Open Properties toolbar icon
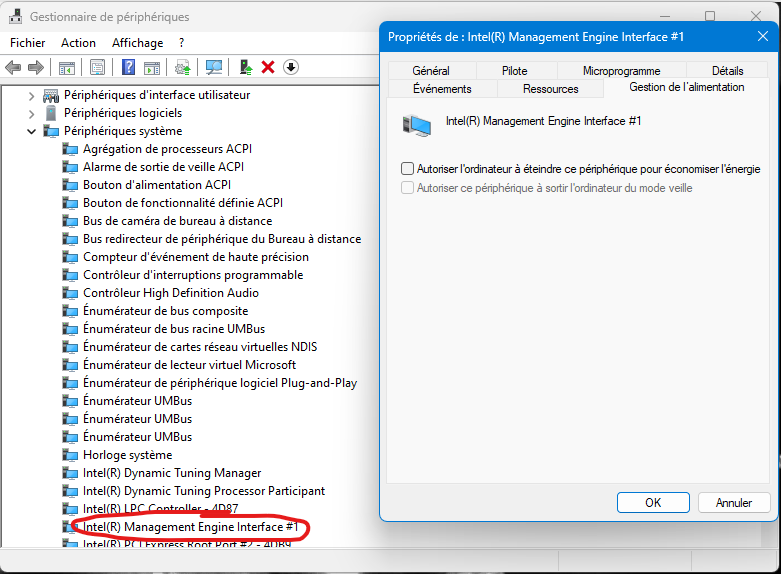The height and width of the screenshot is (574, 781). [x=98, y=67]
